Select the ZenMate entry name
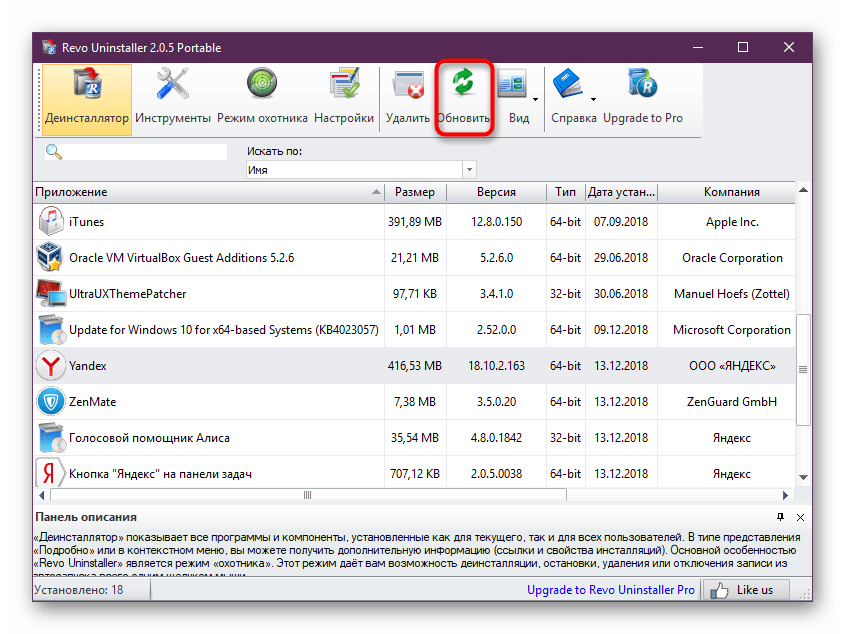Viewport: 845px width, 634px height. pyautogui.click(x=92, y=402)
